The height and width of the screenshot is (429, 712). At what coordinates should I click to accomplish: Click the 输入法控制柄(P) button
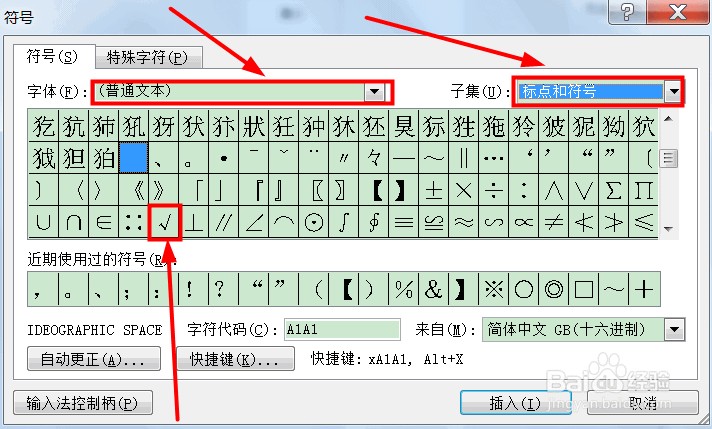pos(83,403)
